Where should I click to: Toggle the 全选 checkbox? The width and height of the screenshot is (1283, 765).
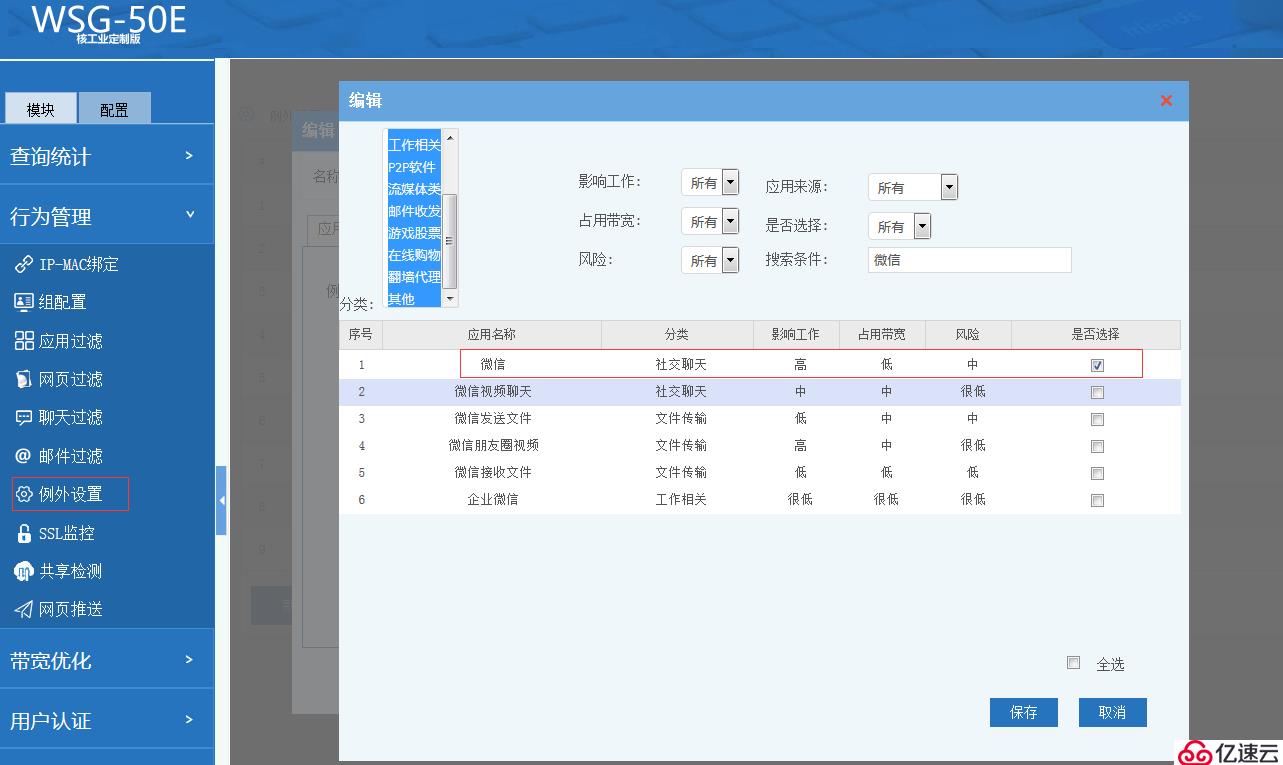(1073, 662)
